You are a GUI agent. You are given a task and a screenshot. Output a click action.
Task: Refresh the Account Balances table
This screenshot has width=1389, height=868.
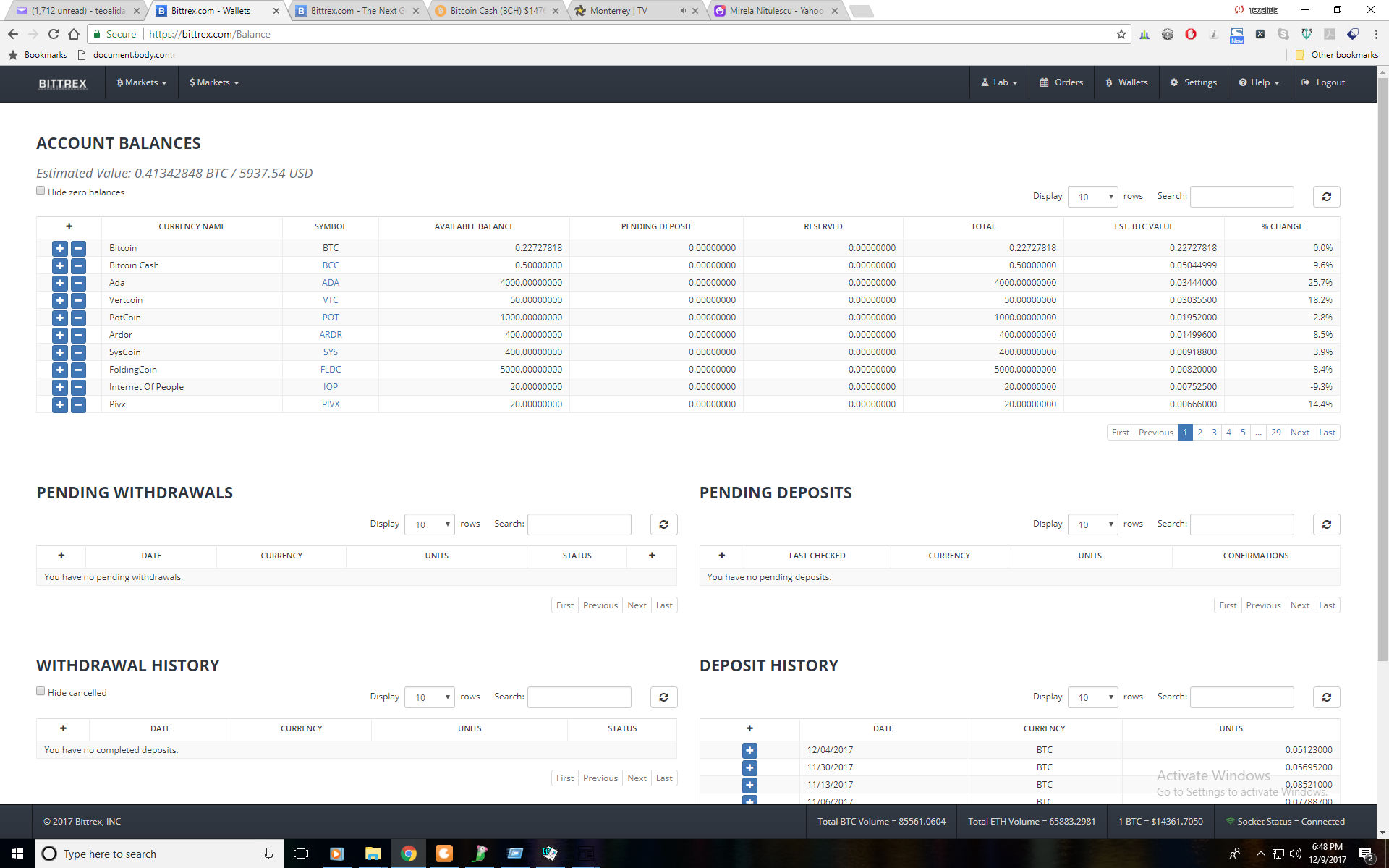1326,197
